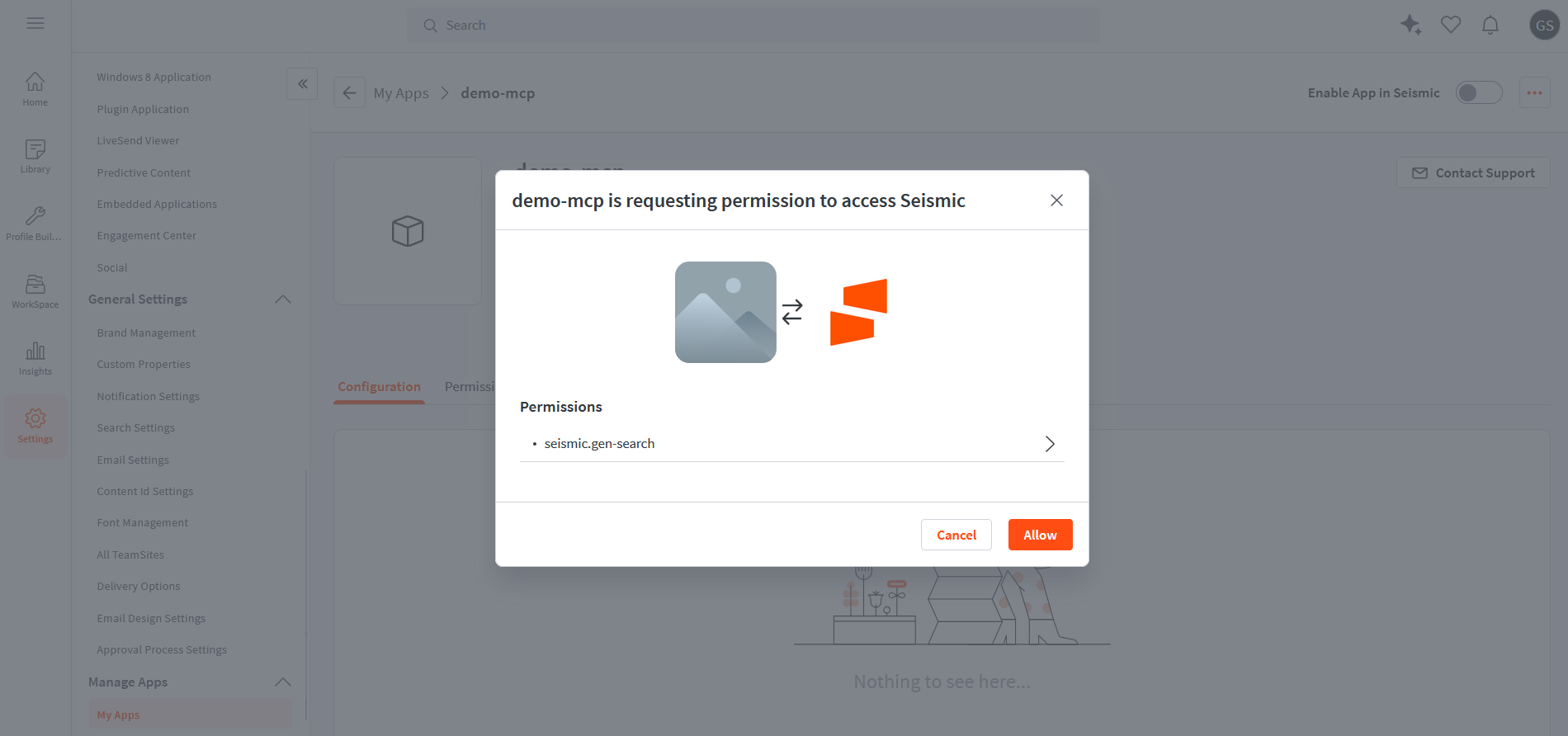Click the Search input field
1568x736 pixels.
pos(753,26)
